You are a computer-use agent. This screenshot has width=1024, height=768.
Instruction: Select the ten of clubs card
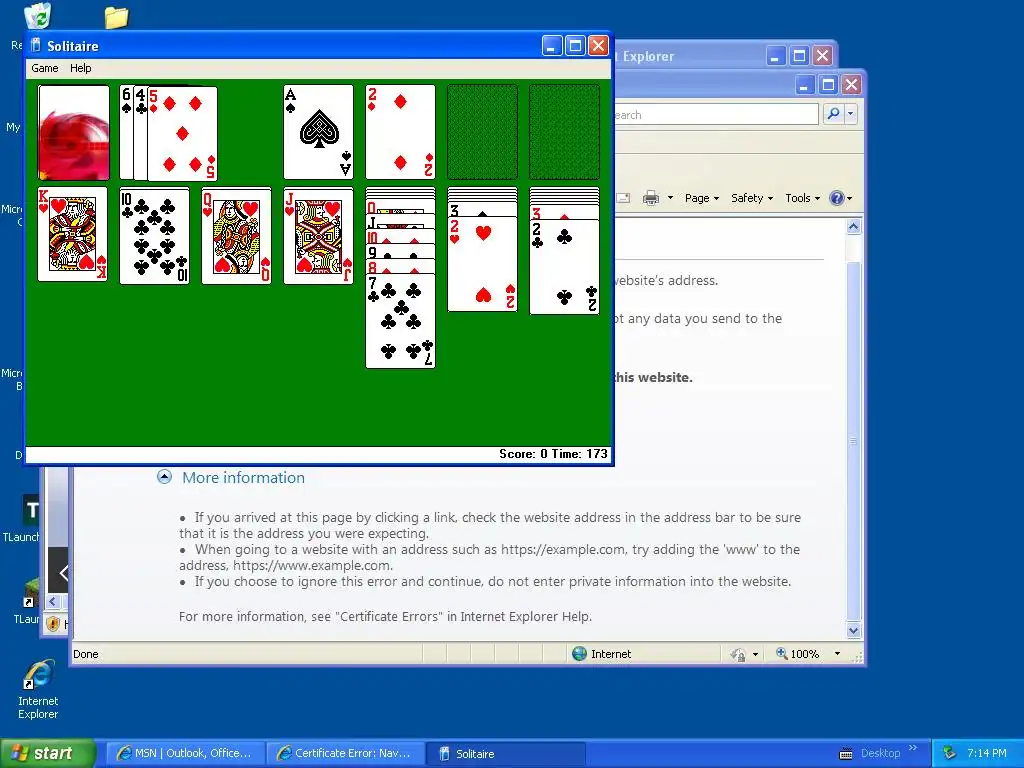[155, 236]
